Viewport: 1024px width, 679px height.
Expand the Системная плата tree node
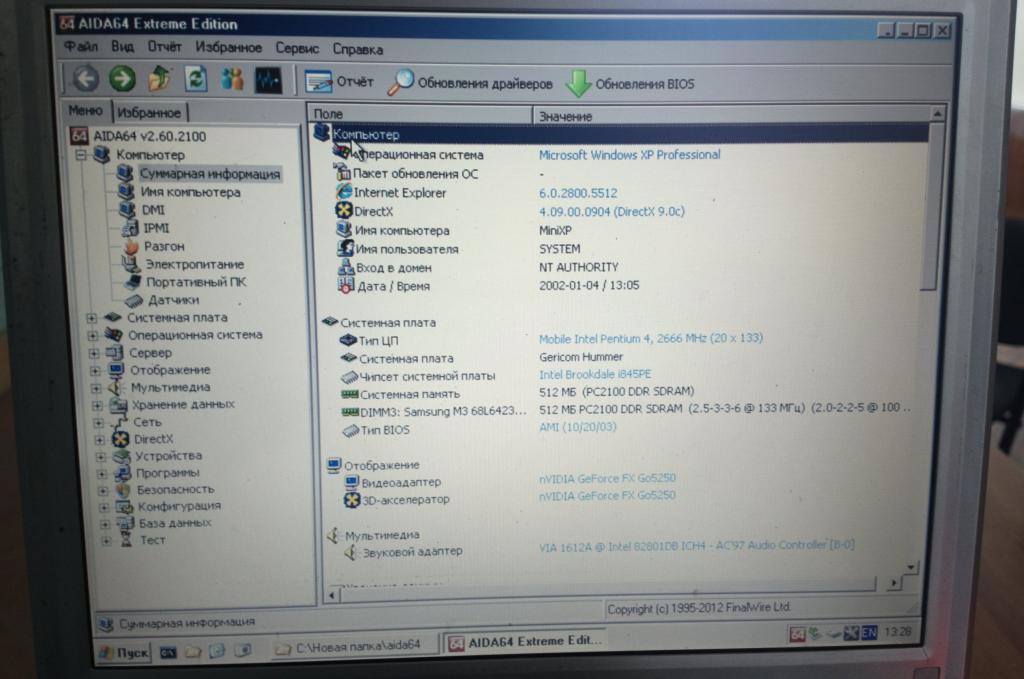point(91,318)
